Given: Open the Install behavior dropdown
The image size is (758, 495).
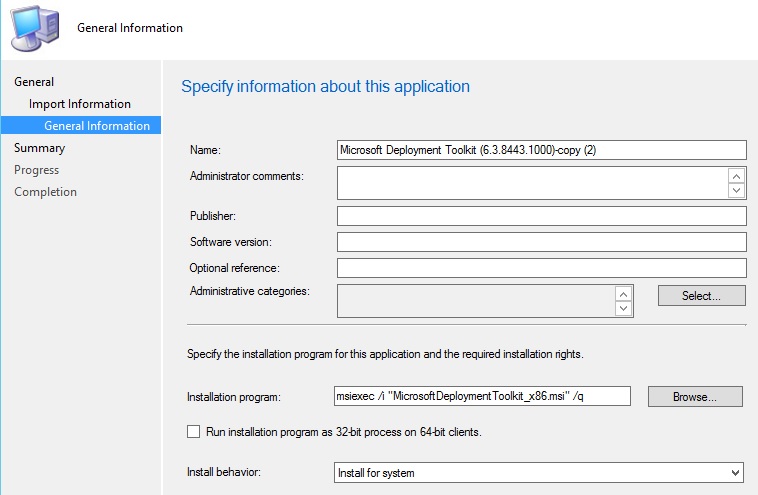Looking at the screenshot, I should coord(539,472).
